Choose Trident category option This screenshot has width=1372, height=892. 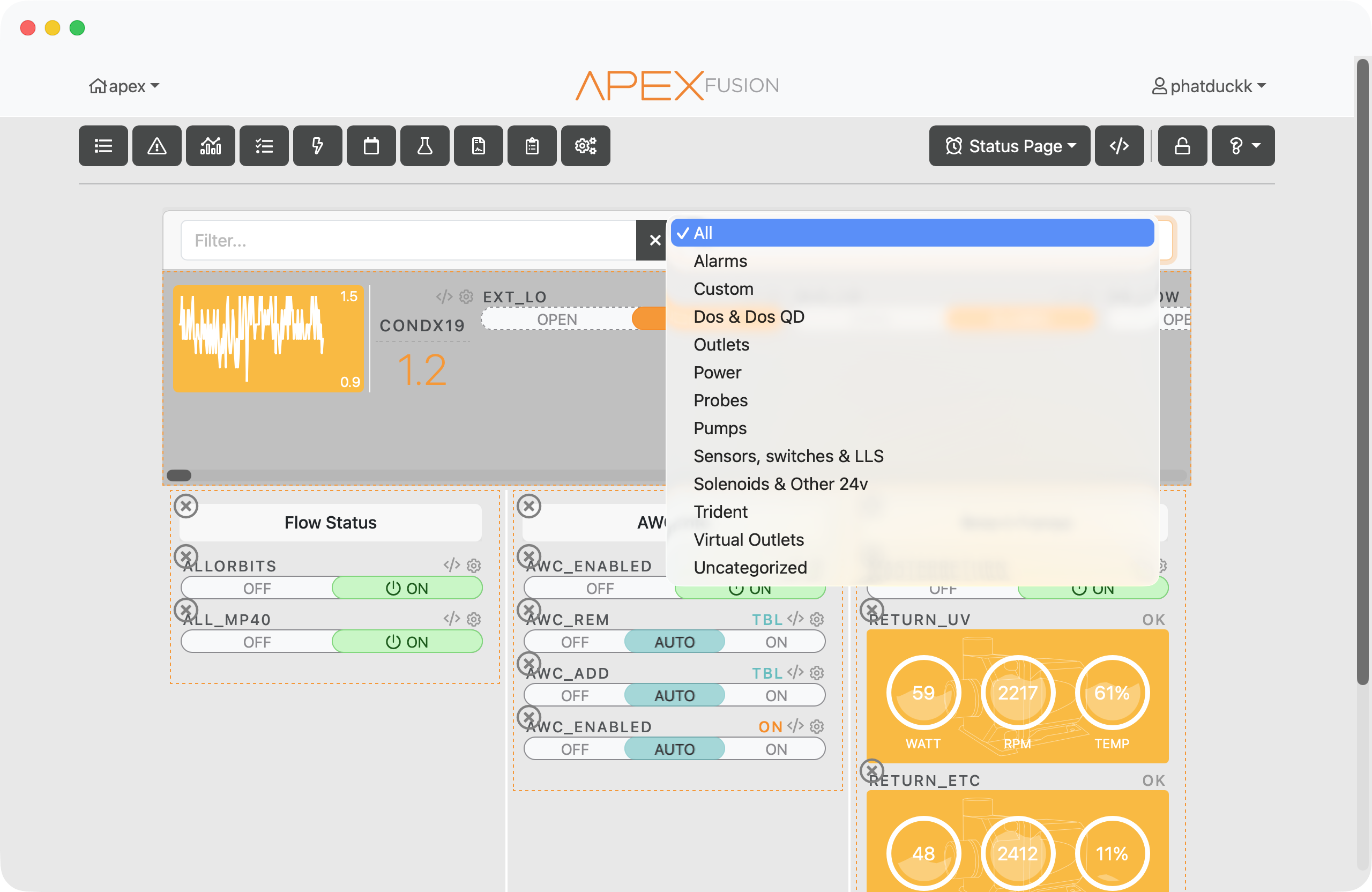point(913,512)
